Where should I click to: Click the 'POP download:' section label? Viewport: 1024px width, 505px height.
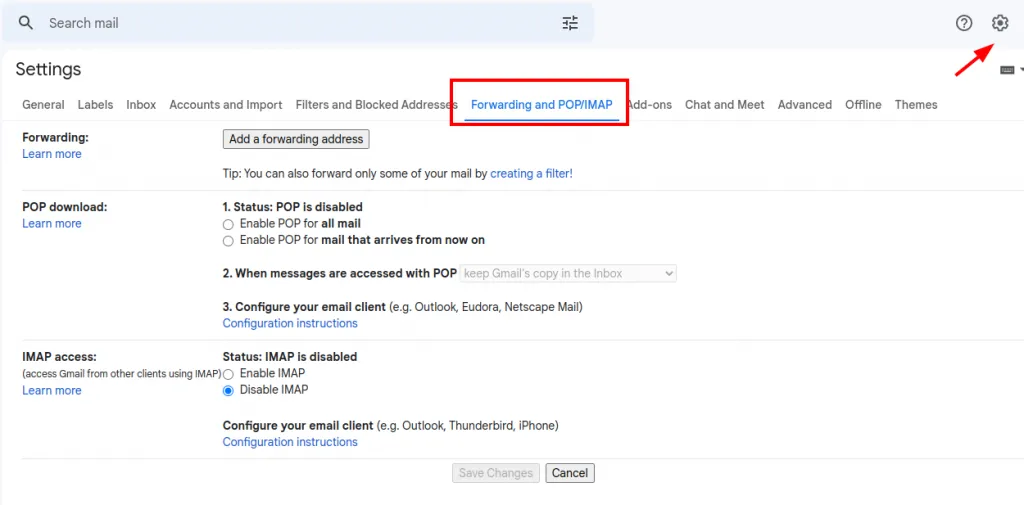65,207
